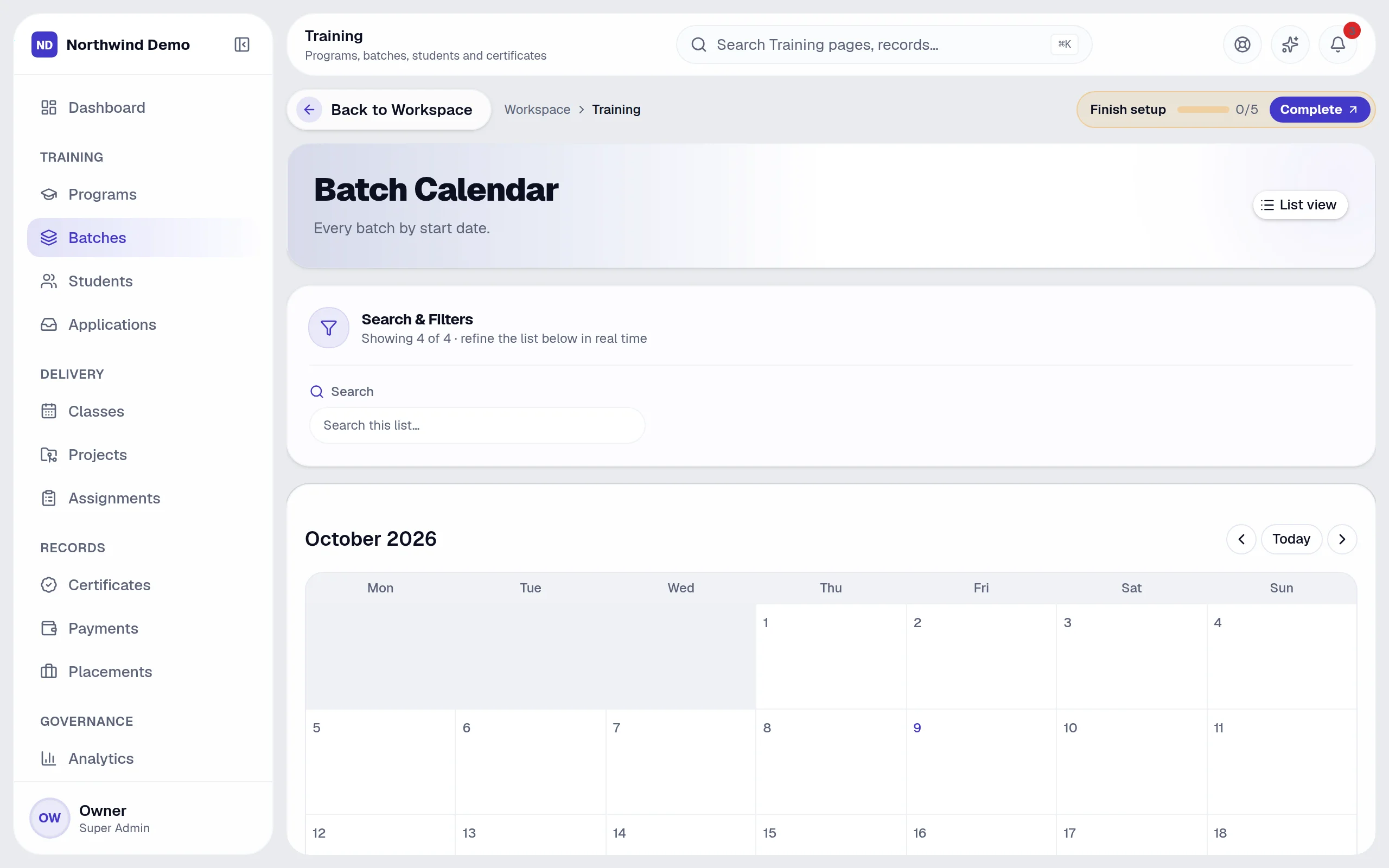Open the notifications bell

(1337, 44)
